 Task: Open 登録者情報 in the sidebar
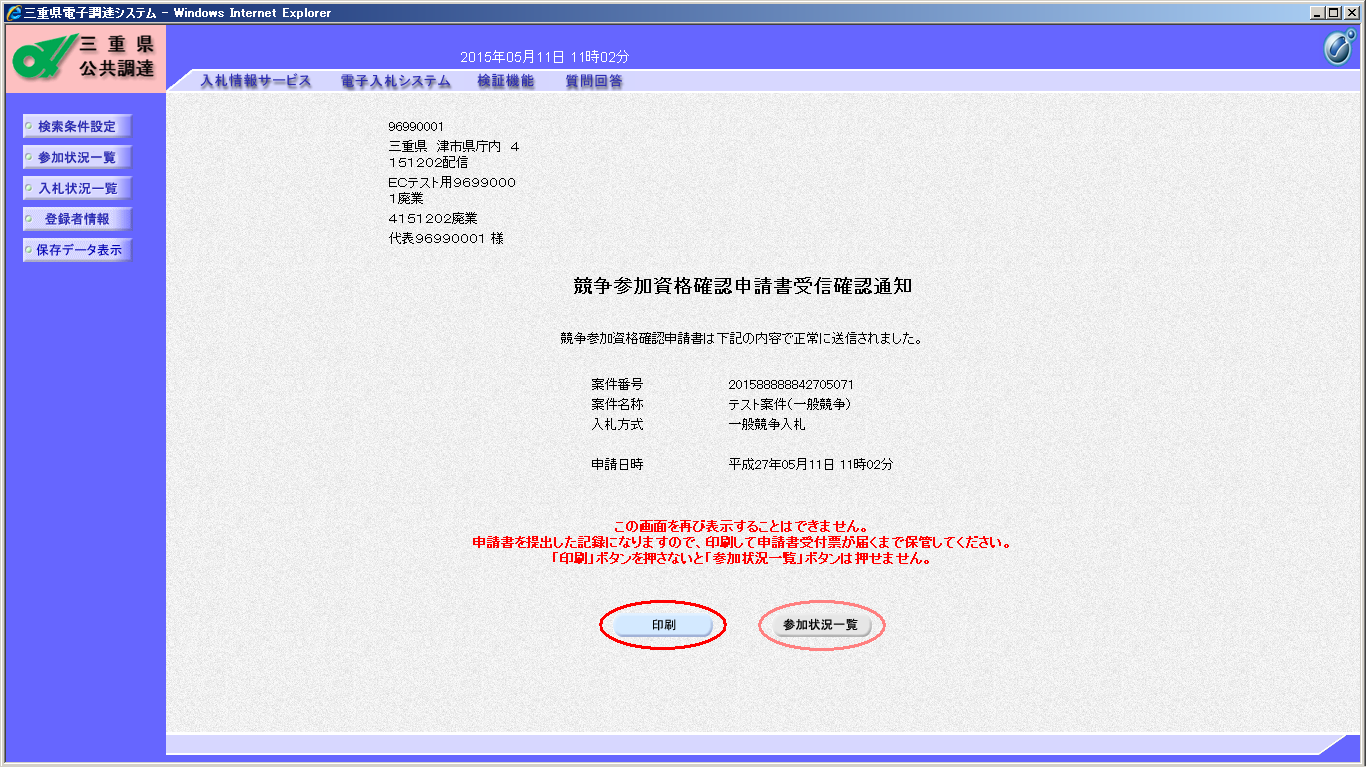[x=77, y=220]
